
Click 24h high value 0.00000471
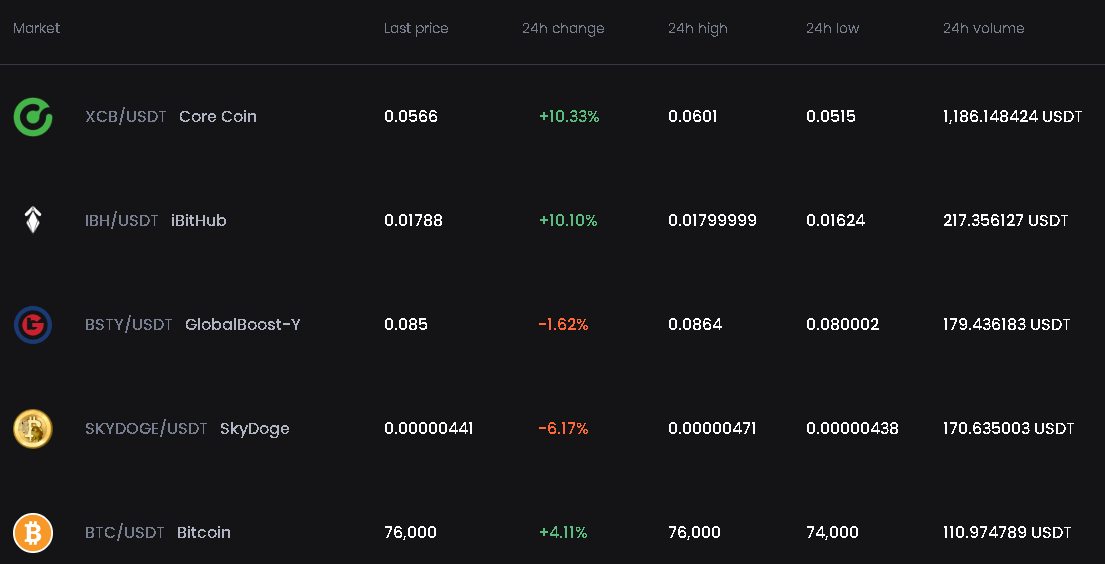tap(712, 428)
